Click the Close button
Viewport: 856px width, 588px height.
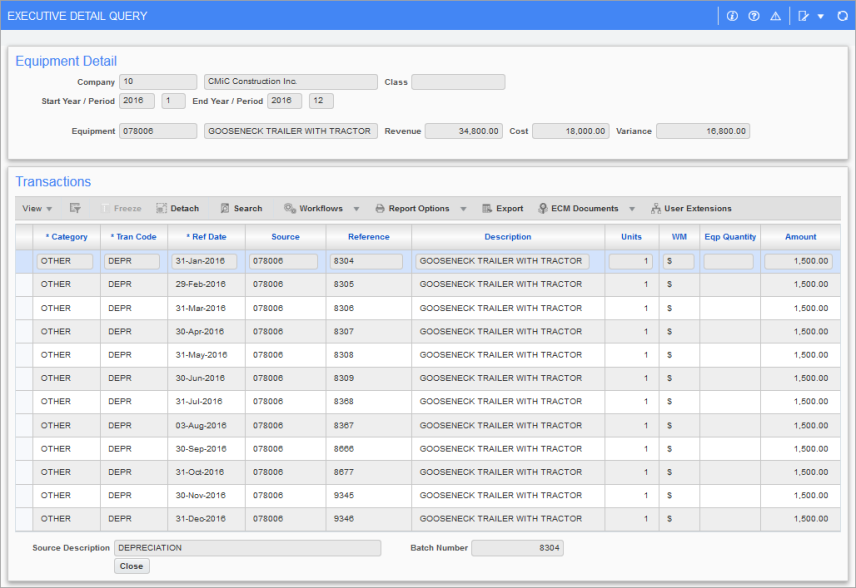[132, 566]
